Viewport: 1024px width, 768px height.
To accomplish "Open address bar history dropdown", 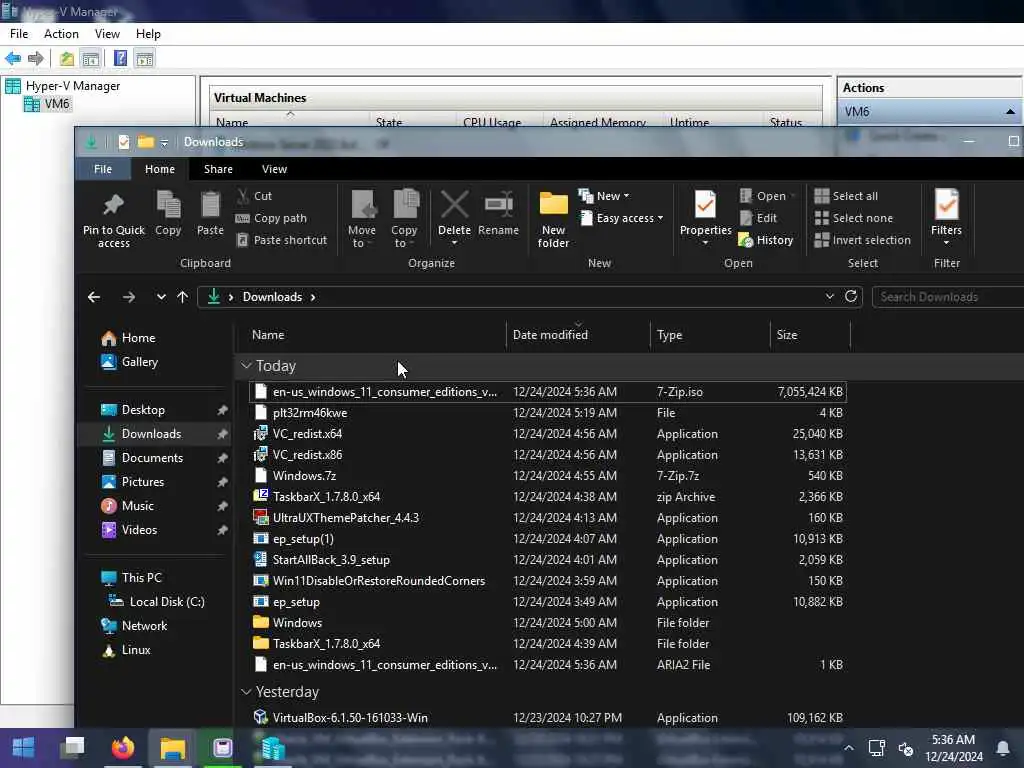I will pos(829,296).
